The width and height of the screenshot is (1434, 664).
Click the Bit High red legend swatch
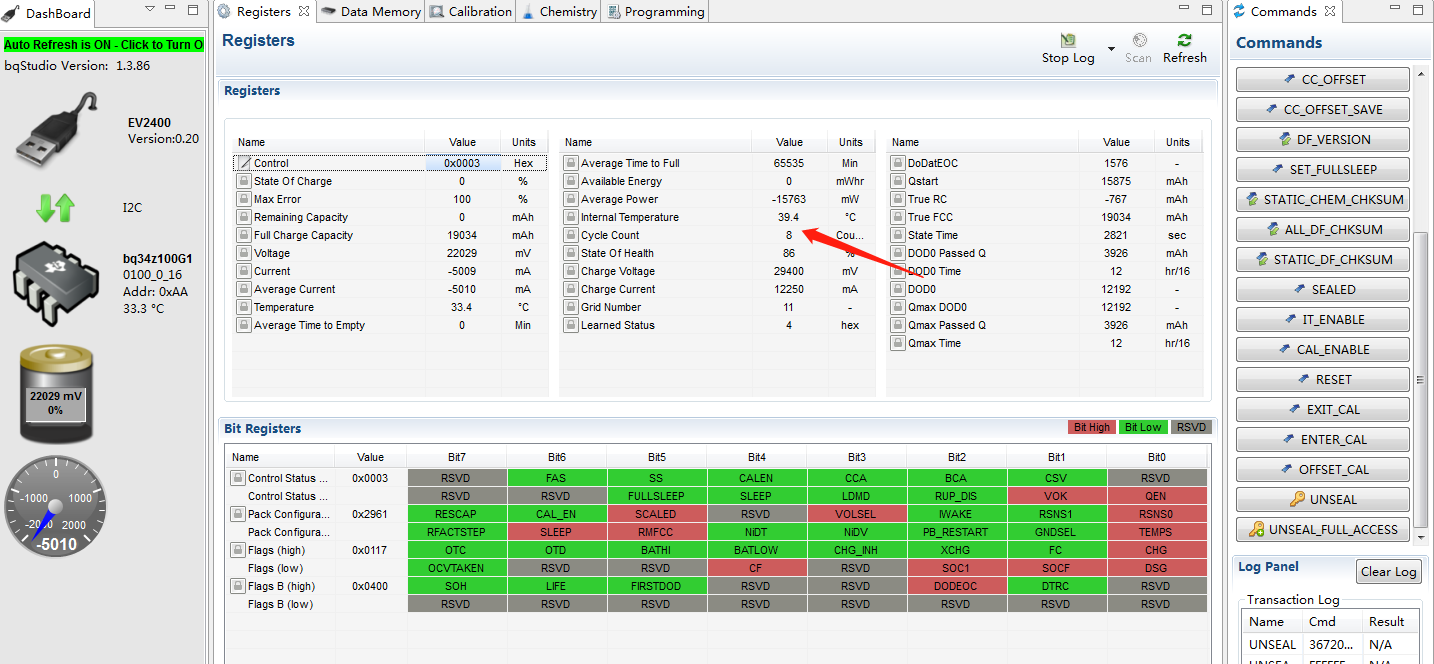point(1092,427)
